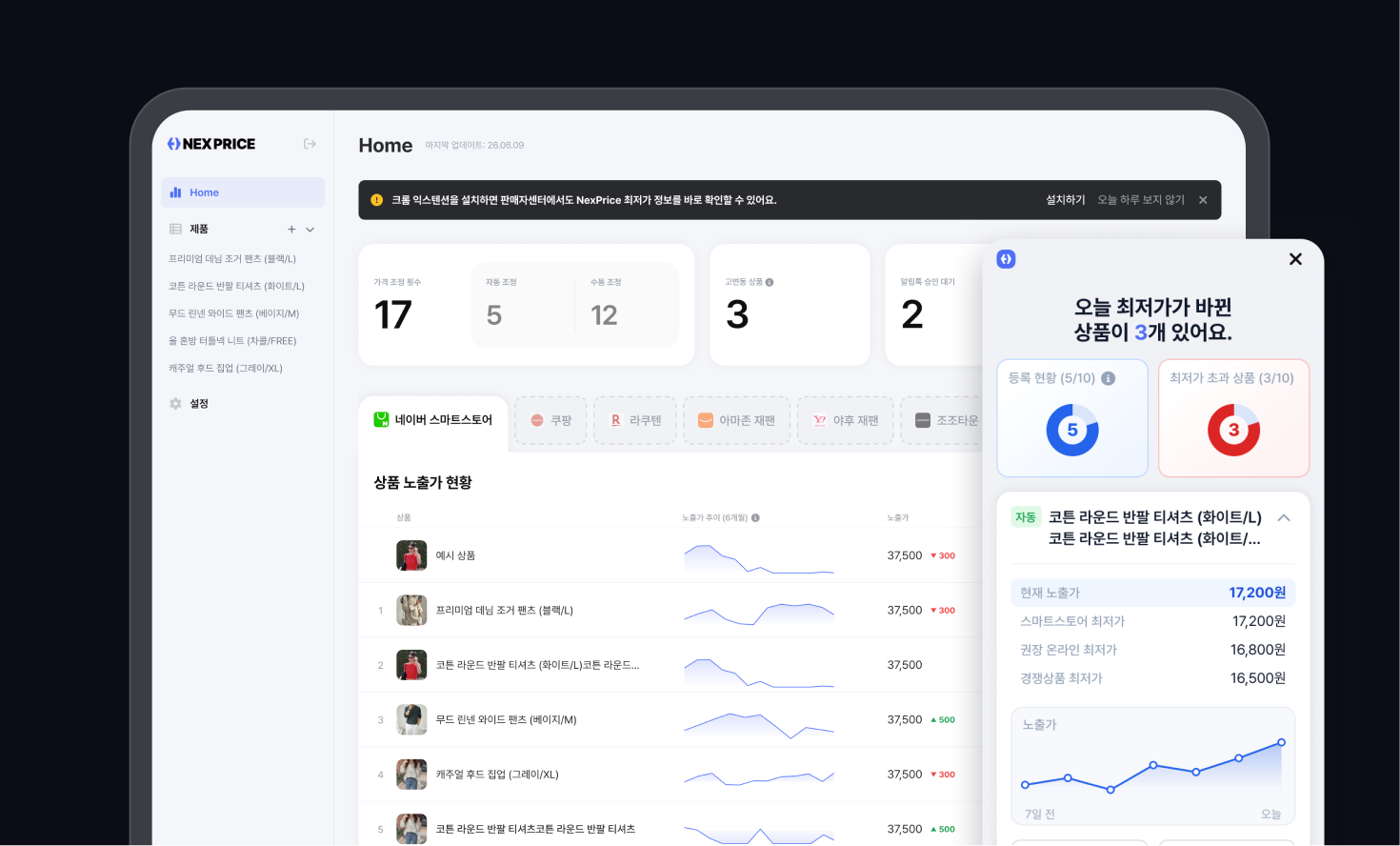Click the 가격 조정 횟수 value 17
The image size is (1400, 846).
coord(392,315)
